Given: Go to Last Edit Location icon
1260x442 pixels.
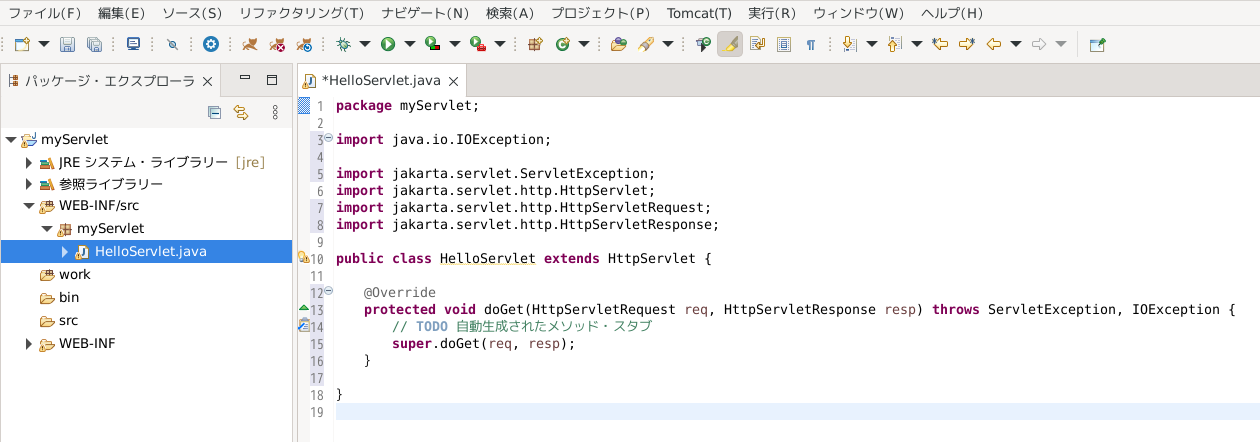Looking at the screenshot, I should [x=940, y=44].
